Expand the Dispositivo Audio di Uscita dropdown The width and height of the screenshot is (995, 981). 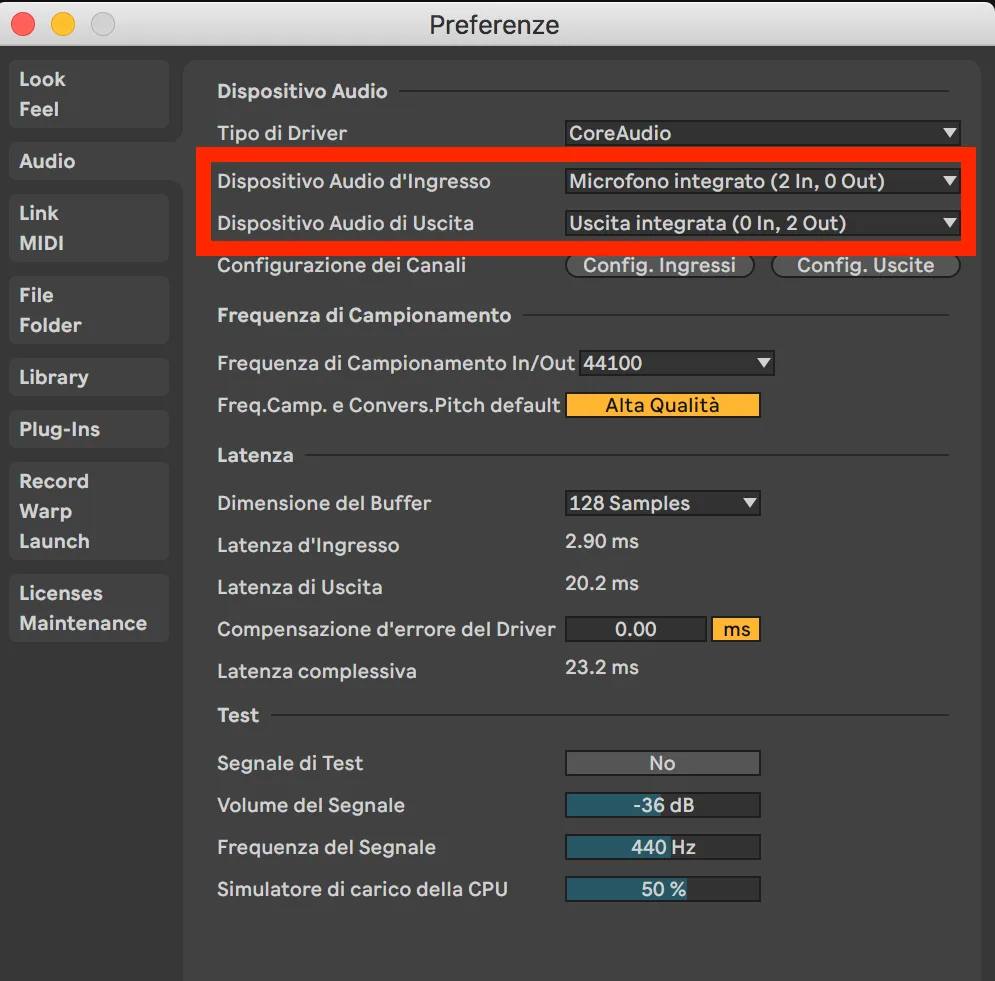[762, 223]
